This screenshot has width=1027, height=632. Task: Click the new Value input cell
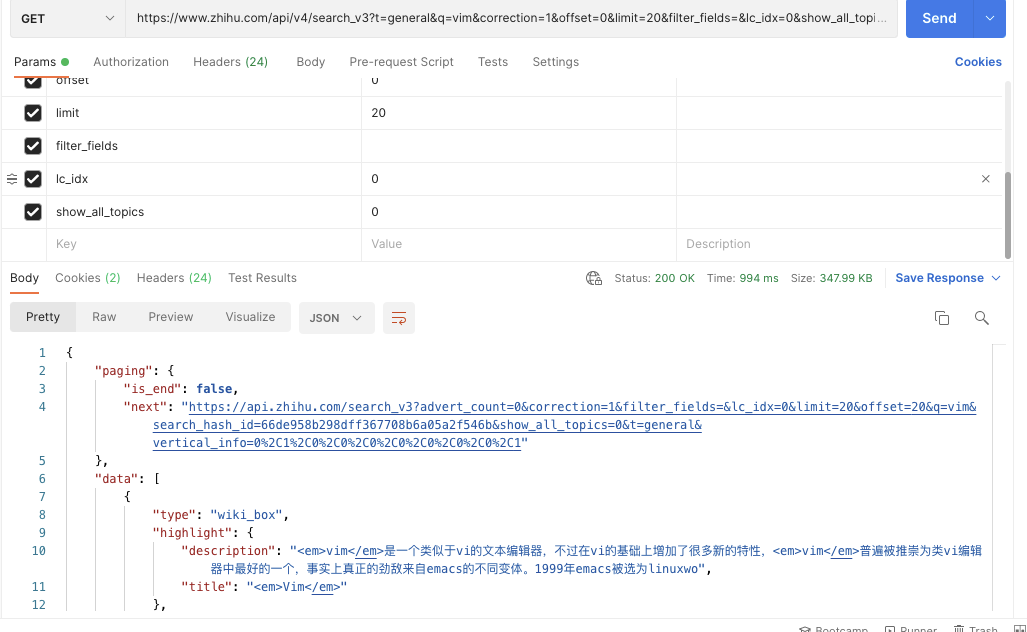(519, 244)
